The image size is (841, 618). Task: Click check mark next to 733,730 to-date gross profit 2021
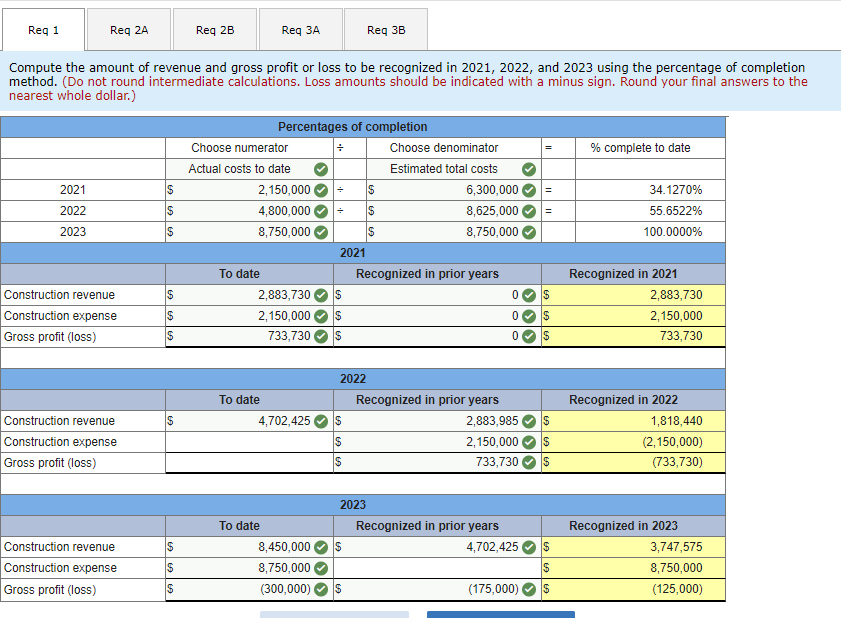point(321,336)
